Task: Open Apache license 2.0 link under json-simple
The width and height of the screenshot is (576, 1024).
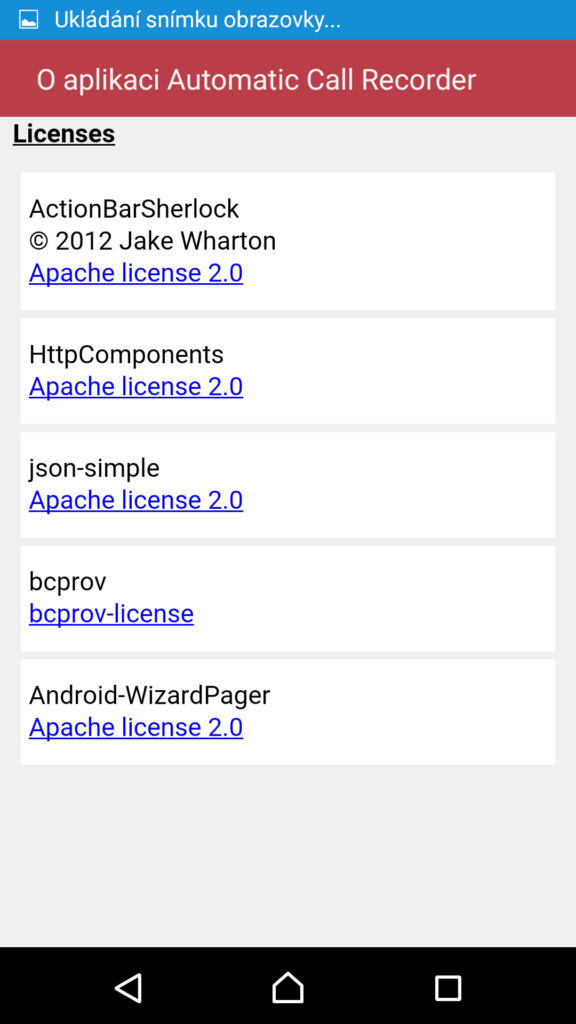Action: coord(136,500)
